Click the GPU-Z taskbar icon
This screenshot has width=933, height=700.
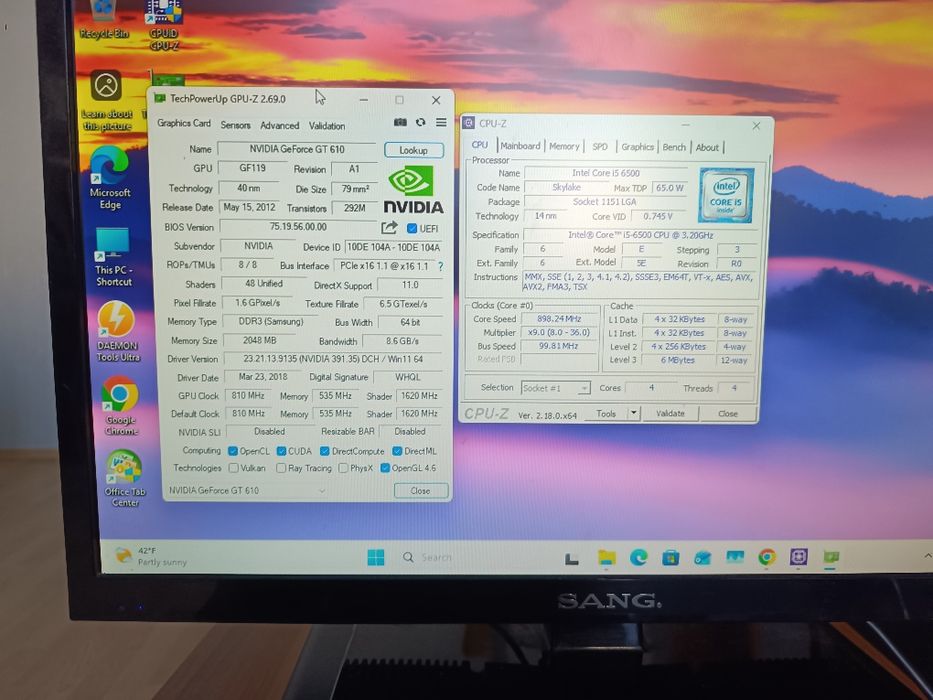(x=831, y=557)
